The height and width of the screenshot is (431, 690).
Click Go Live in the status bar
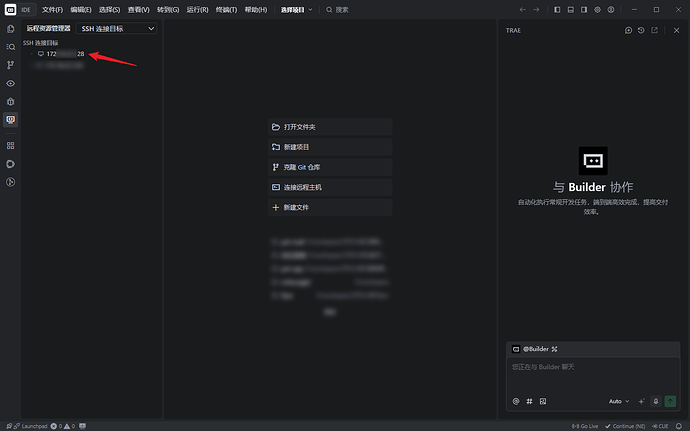click(x=585, y=426)
